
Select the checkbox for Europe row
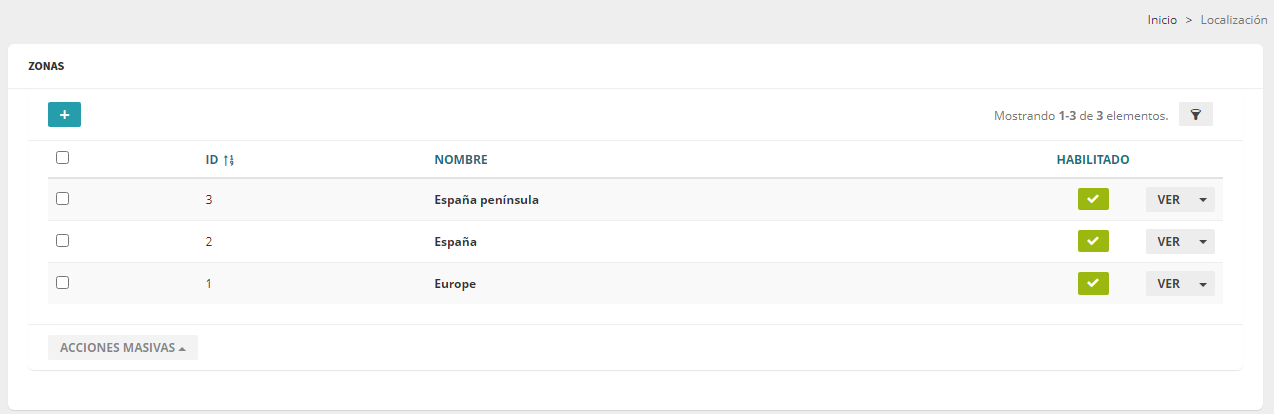point(62,283)
